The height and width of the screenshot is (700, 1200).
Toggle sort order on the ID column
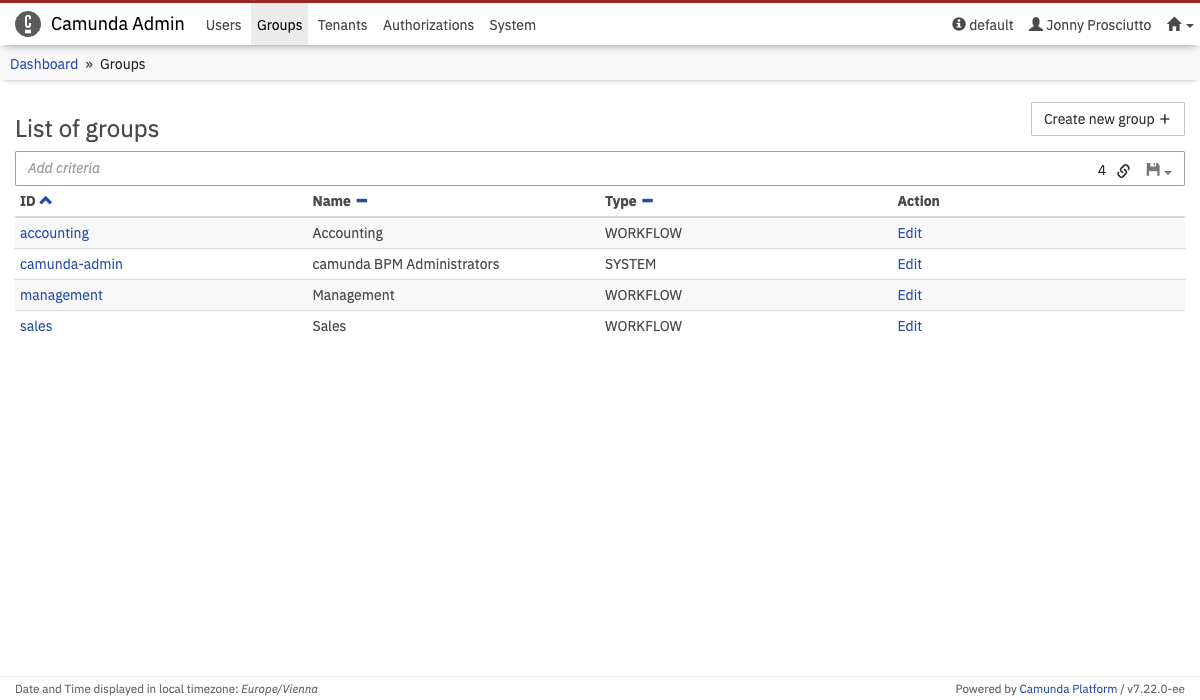[x=45, y=201]
